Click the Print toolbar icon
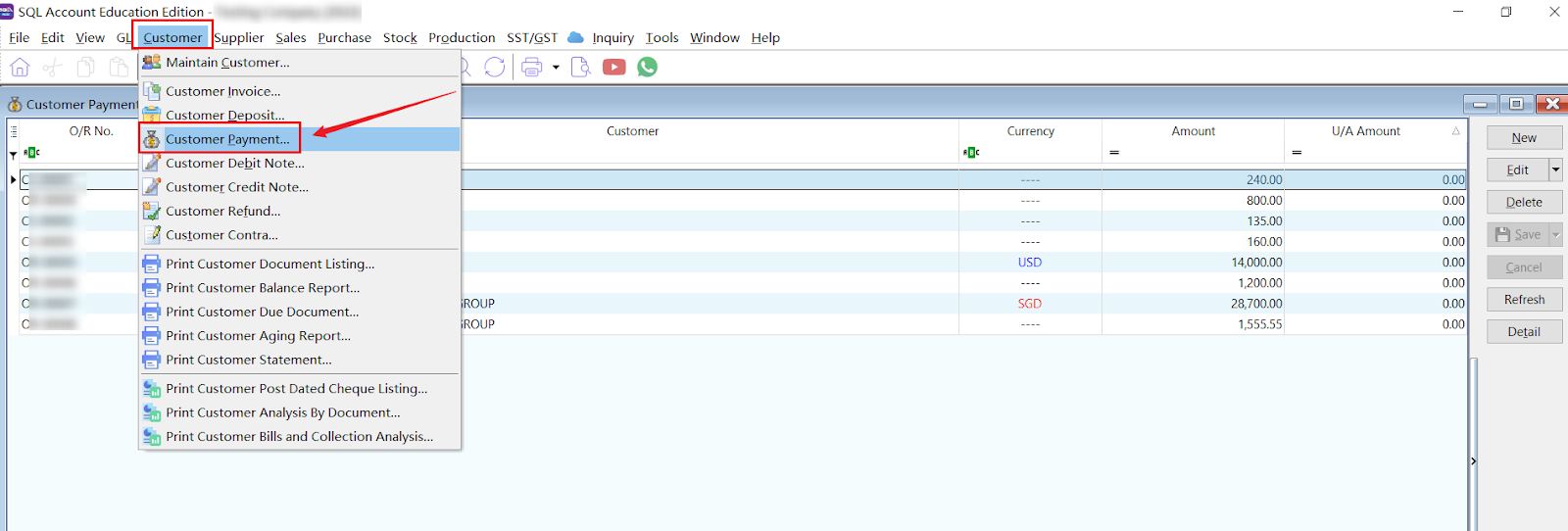The image size is (1568, 531). click(x=532, y=67)
